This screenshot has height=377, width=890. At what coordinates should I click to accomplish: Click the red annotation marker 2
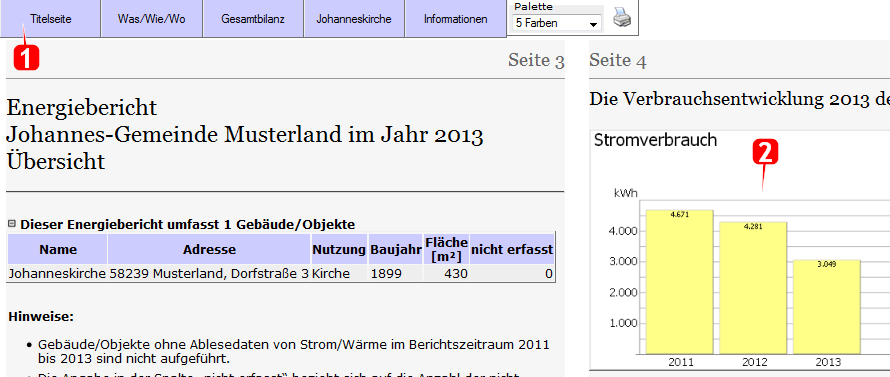(x=765, y=152)
